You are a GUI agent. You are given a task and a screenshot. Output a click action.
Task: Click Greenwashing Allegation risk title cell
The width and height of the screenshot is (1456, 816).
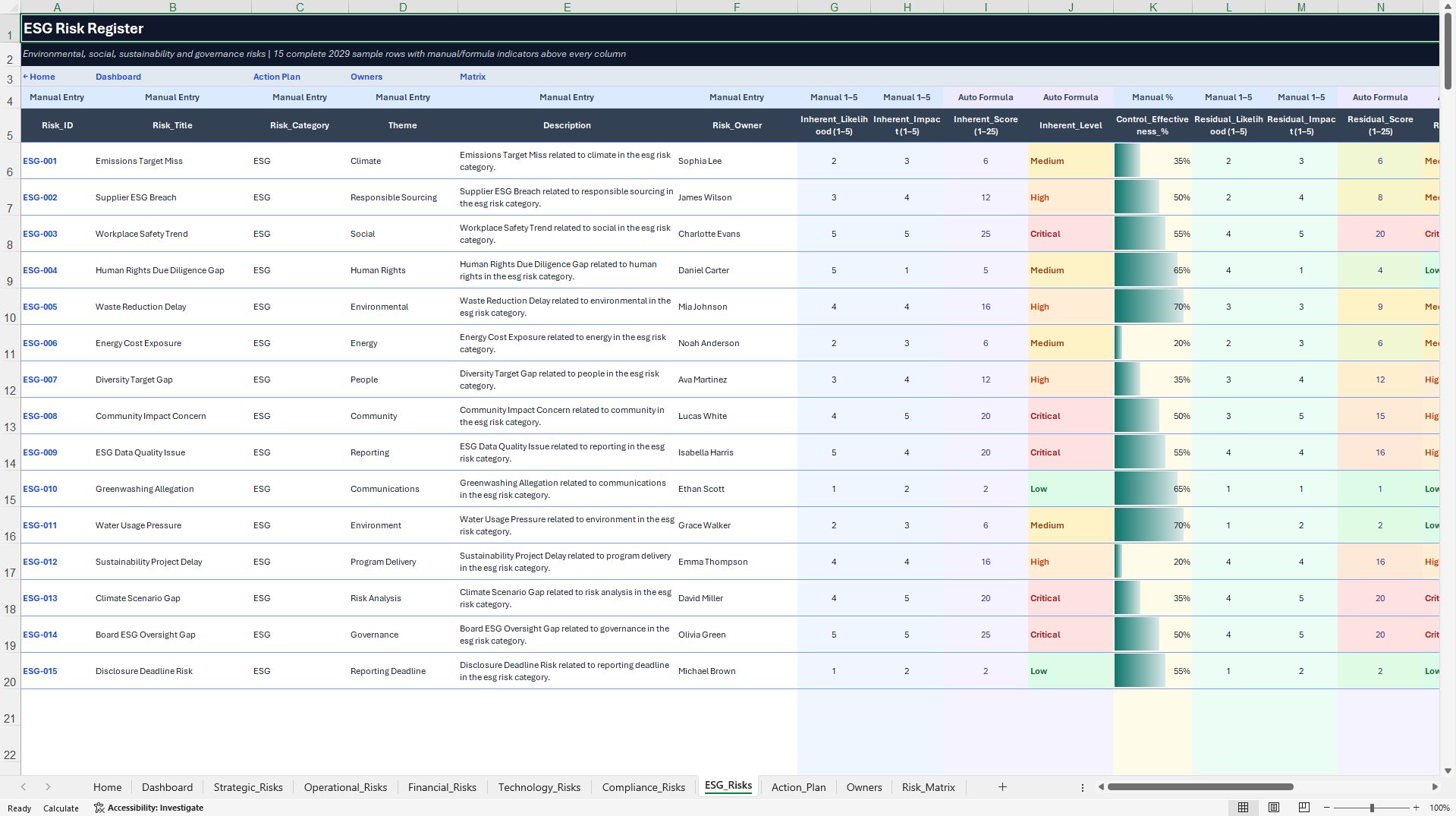[172, 489]
